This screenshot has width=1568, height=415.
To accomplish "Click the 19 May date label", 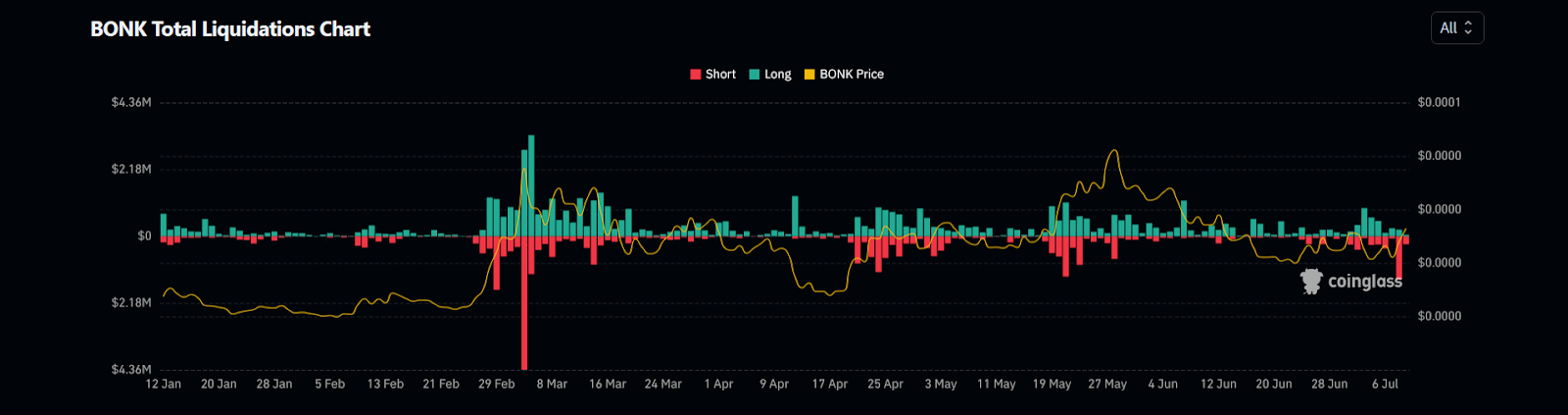I will [x=1052, y=385].
